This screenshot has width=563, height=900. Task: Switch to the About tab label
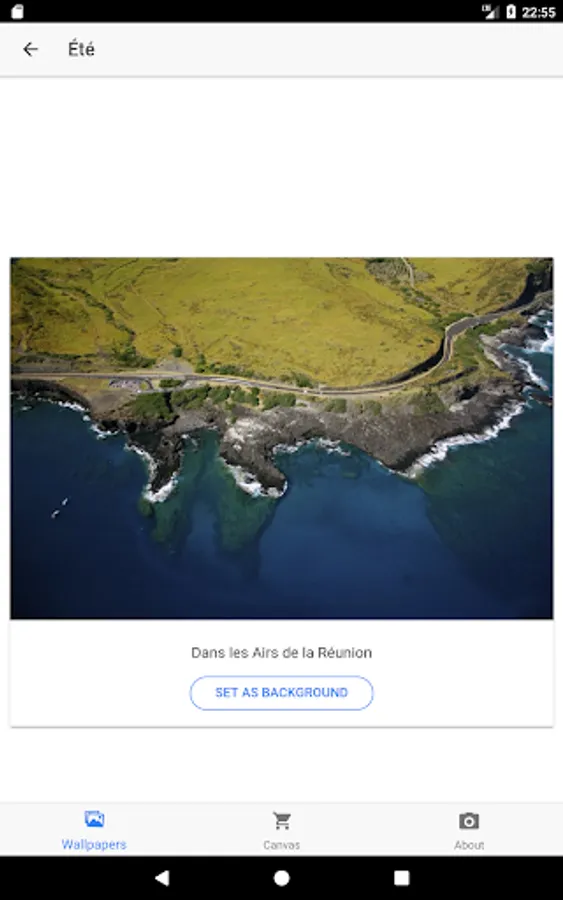469,845
